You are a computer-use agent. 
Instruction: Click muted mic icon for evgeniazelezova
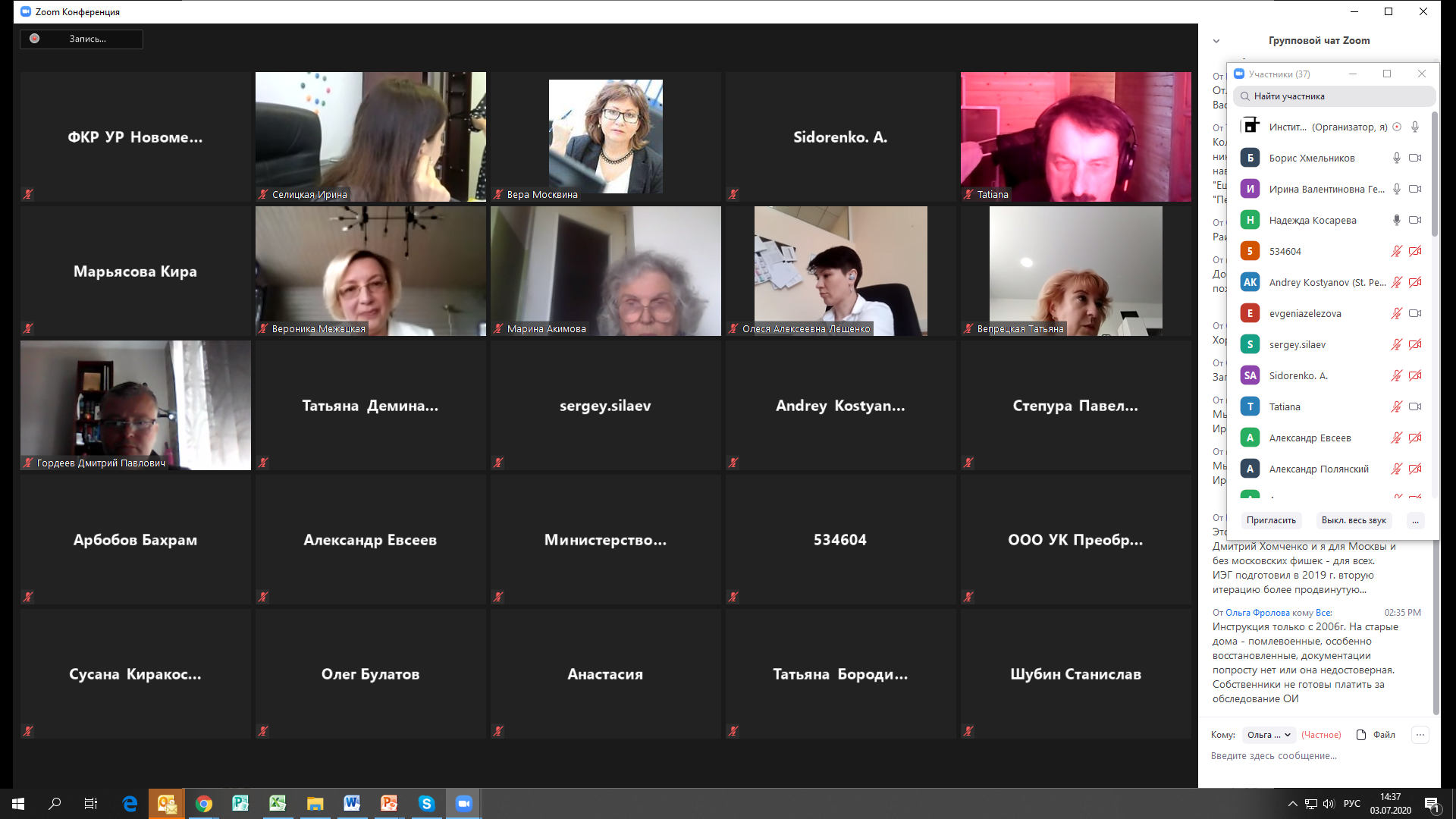pyautogui.click(x=1396, y=313)
